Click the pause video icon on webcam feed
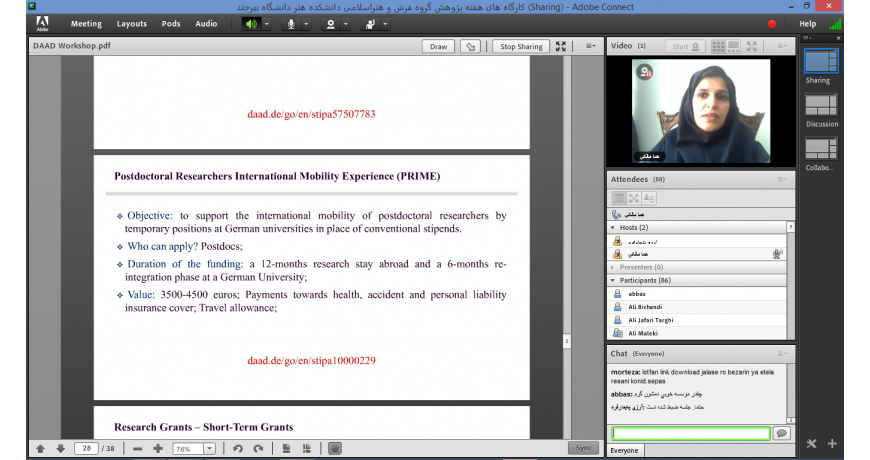This screenshot has width=870, height=460. 645,72
